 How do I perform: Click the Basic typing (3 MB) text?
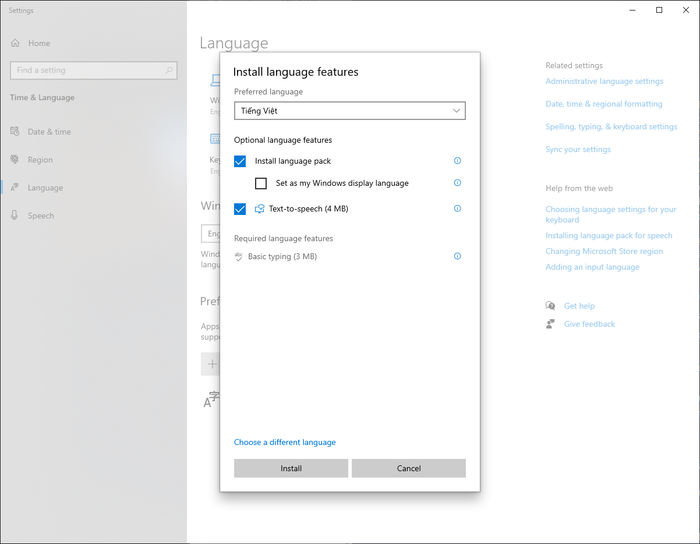282,257
